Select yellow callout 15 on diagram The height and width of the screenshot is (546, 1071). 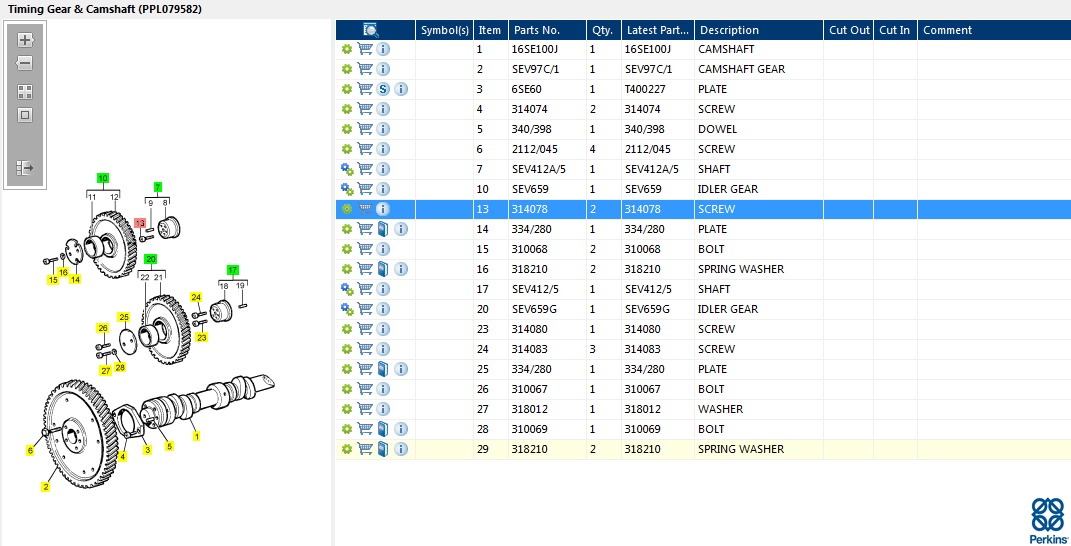[53, 279]
